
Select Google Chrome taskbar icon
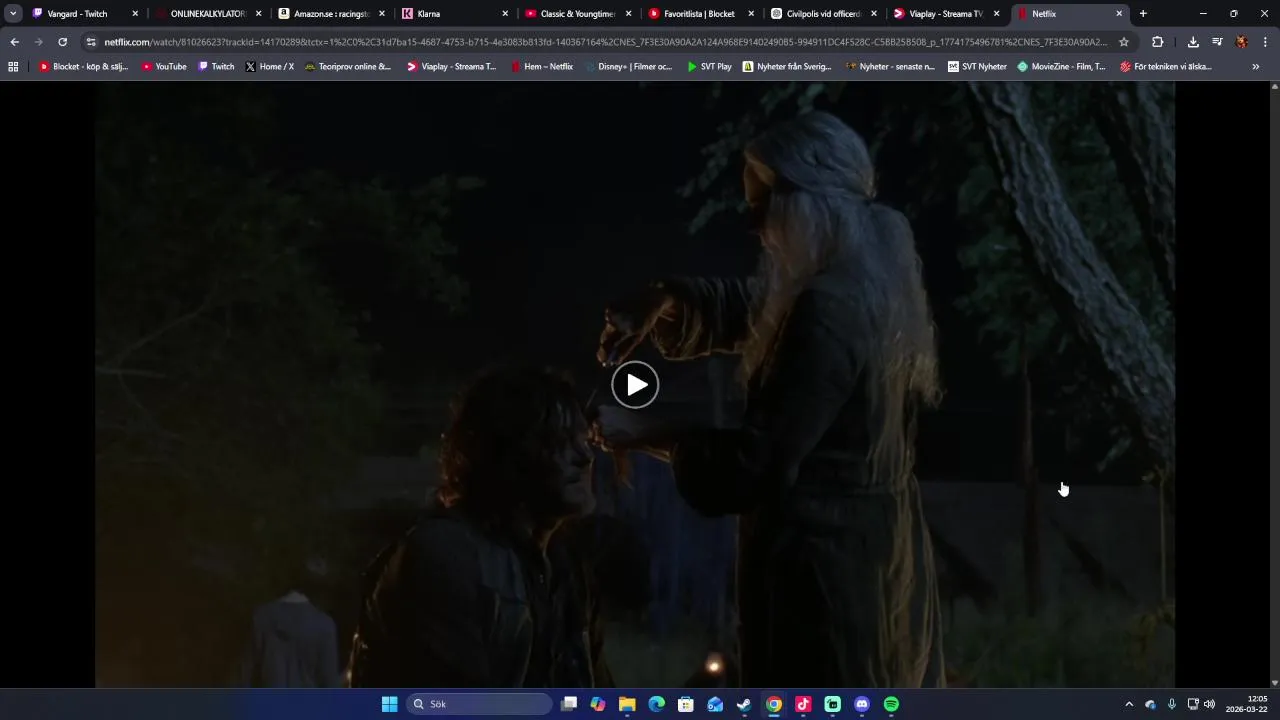[x=774, y=704]
